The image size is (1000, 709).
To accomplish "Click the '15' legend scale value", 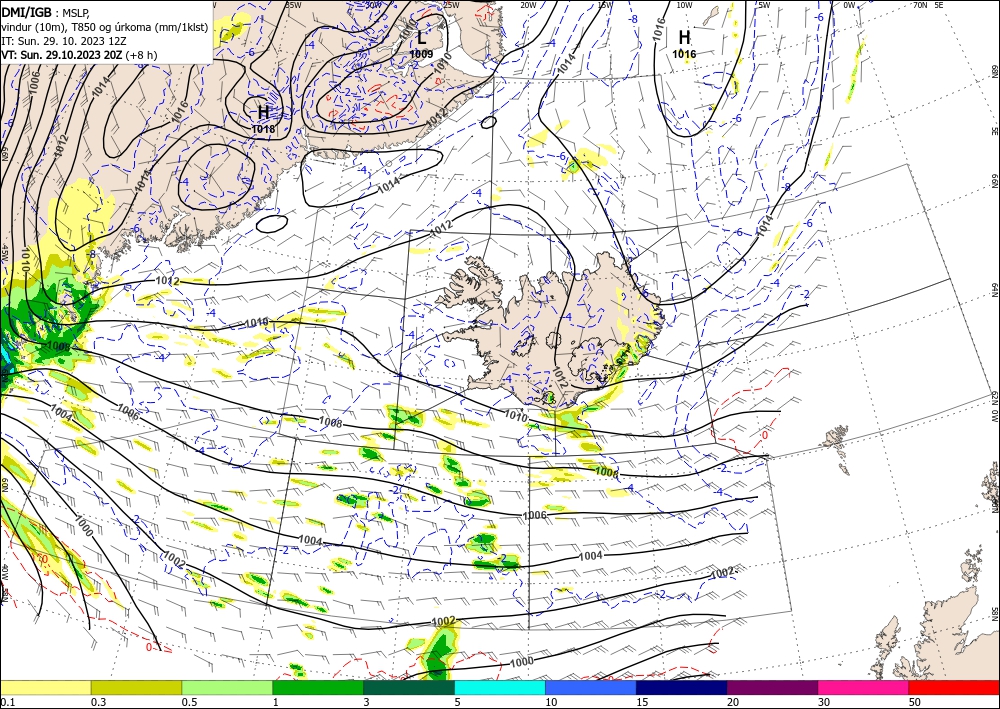I will [x=642, y=702].
